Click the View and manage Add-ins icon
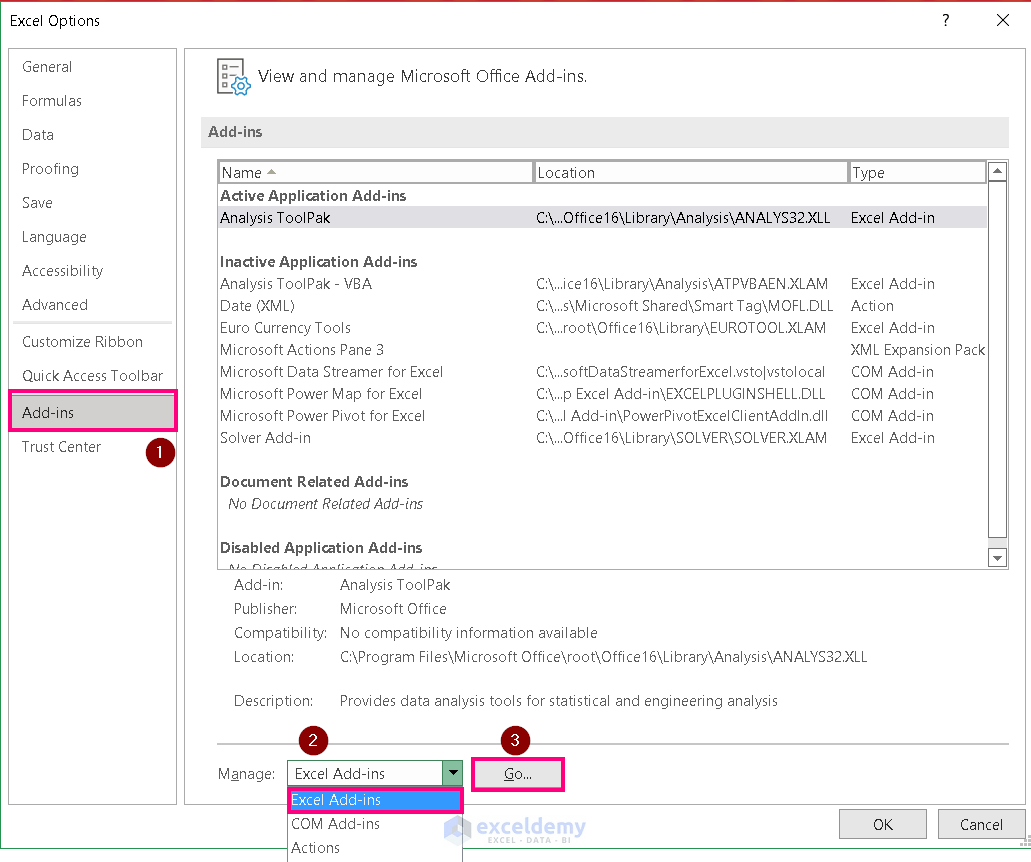The height and width of the screenshot is (862, 1031). coord(231,76)
